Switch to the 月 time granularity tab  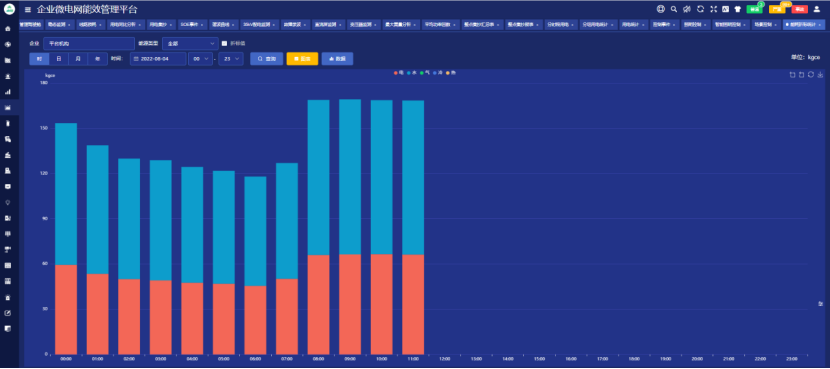click(78, 59)
